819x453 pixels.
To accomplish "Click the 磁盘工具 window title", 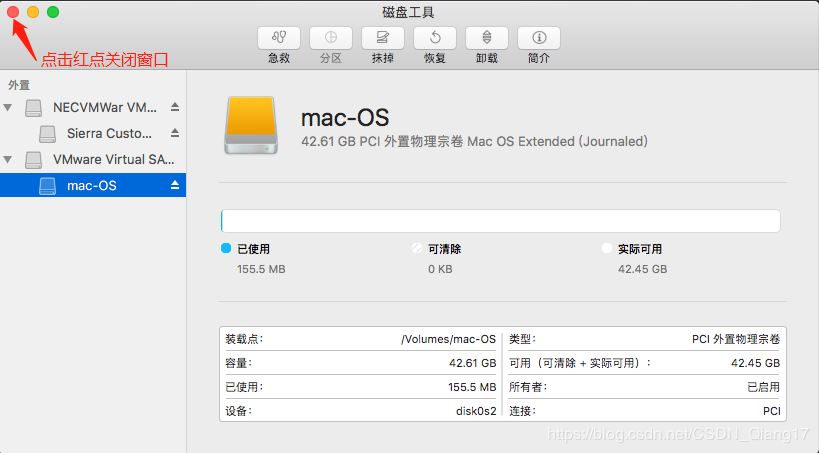I will tap(408, 12).
